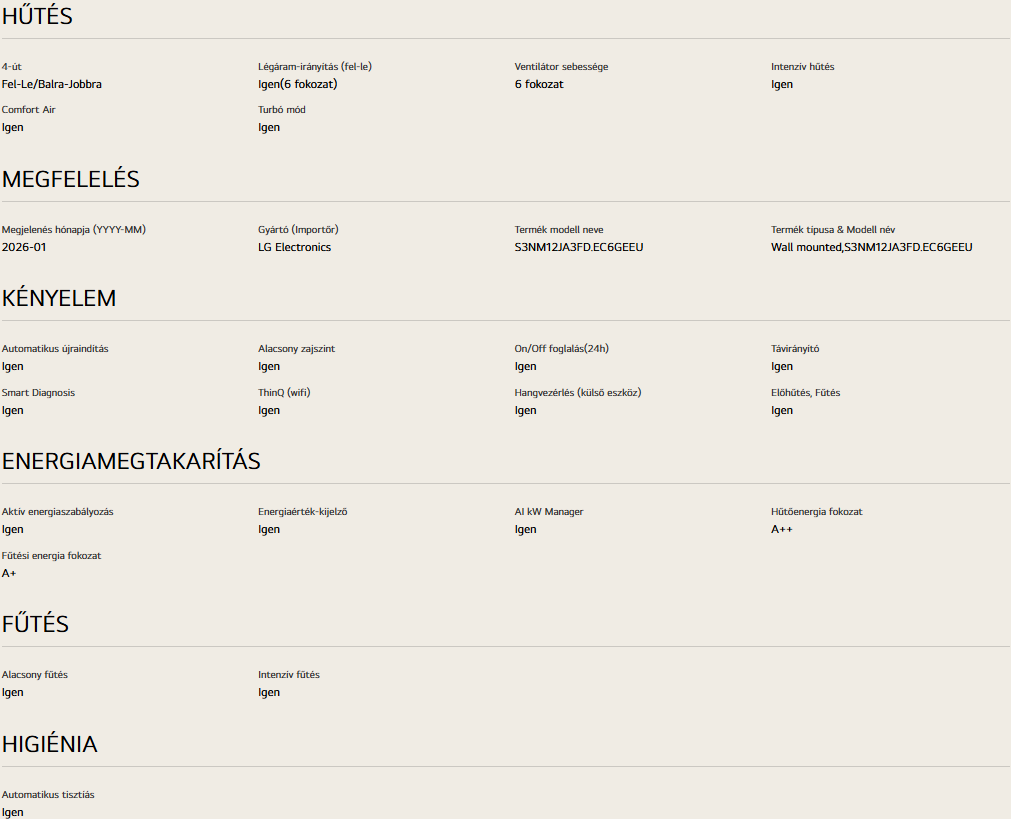1011x819 pixels.
Task: Click the model name S3NM12JA3FD.EC6GEEU value
Action: (578, 247)
